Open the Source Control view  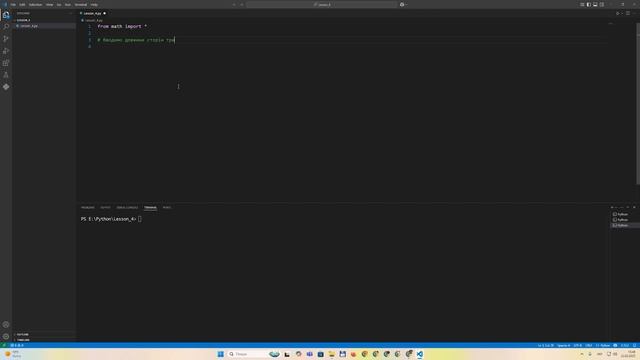(6, 39)
